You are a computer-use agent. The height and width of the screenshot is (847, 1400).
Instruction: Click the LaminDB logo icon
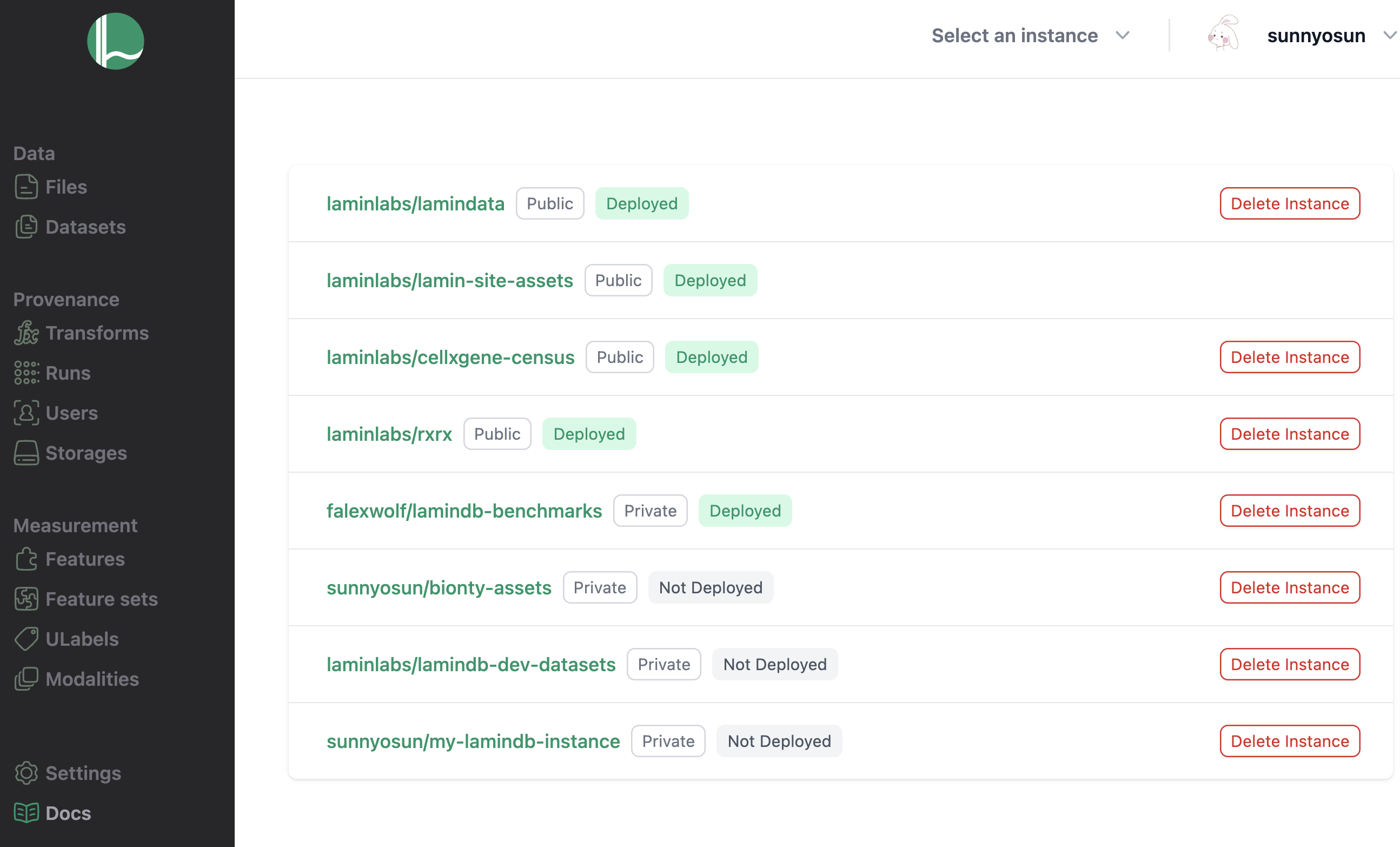[115, 41]
